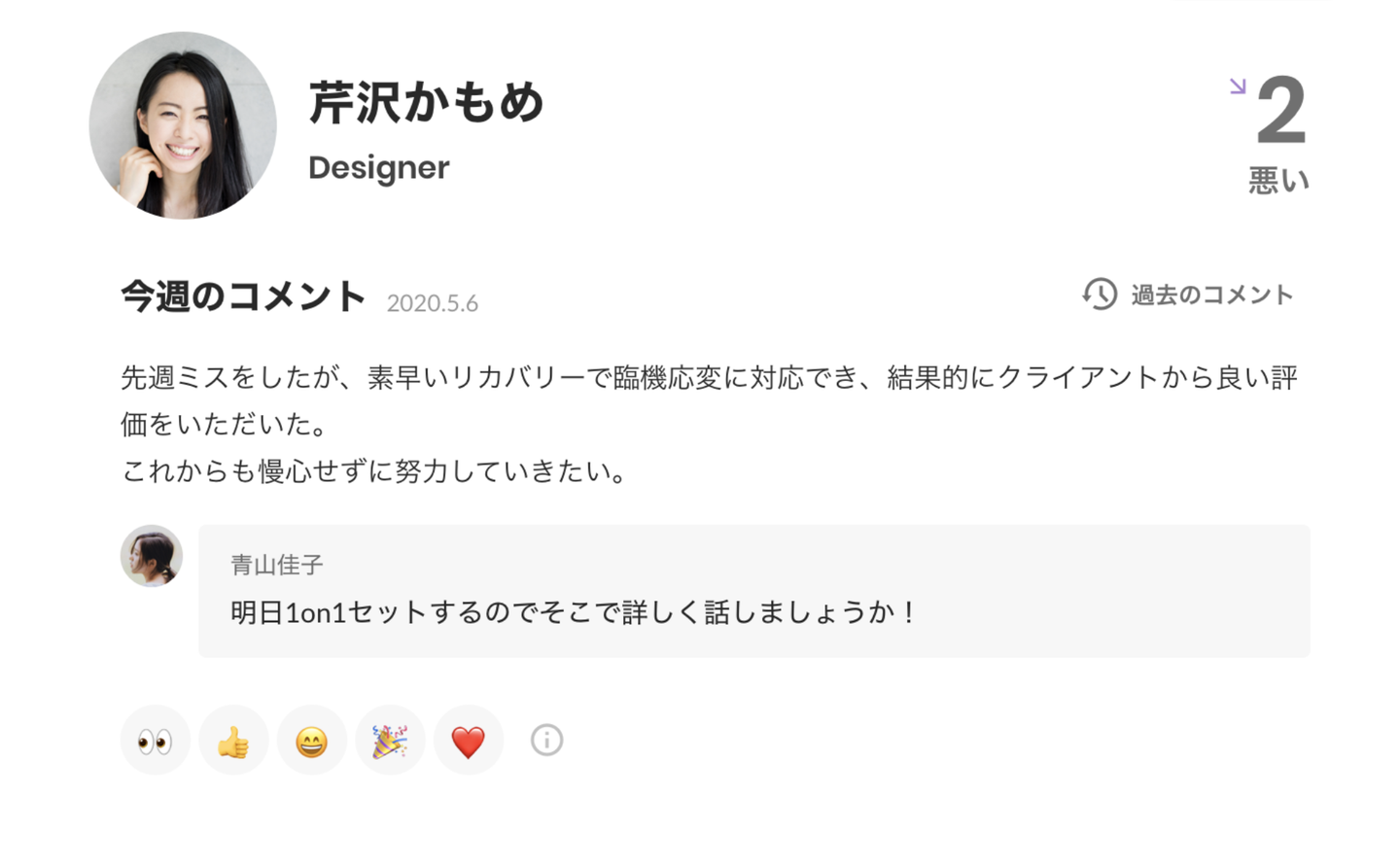Click the reply mentioning 1on1セット
Image resolution: width=1400 pixels, height=864 pixels.
click(x=572, y=612)
